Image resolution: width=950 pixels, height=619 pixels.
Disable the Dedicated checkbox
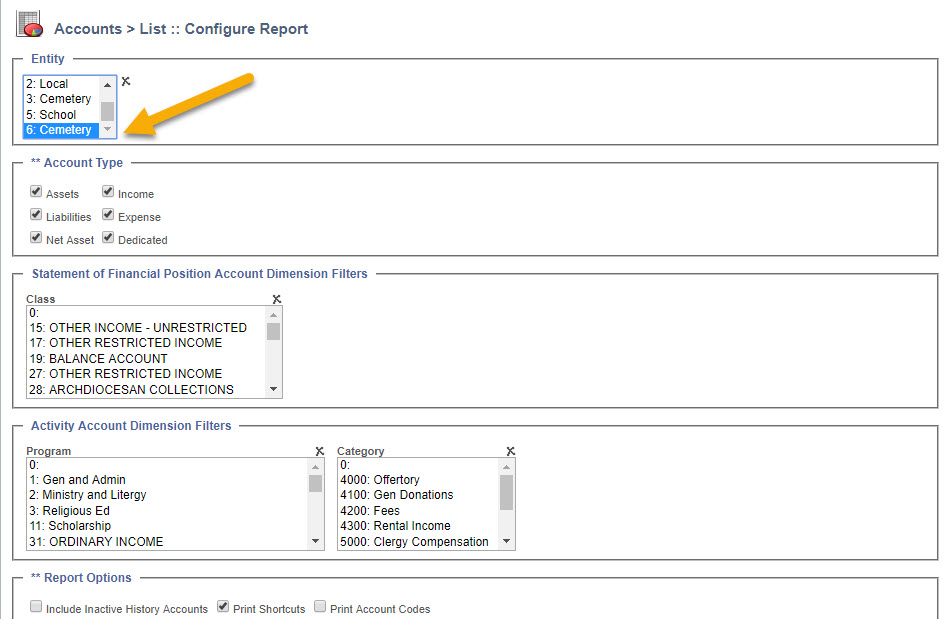coord(108,237)
